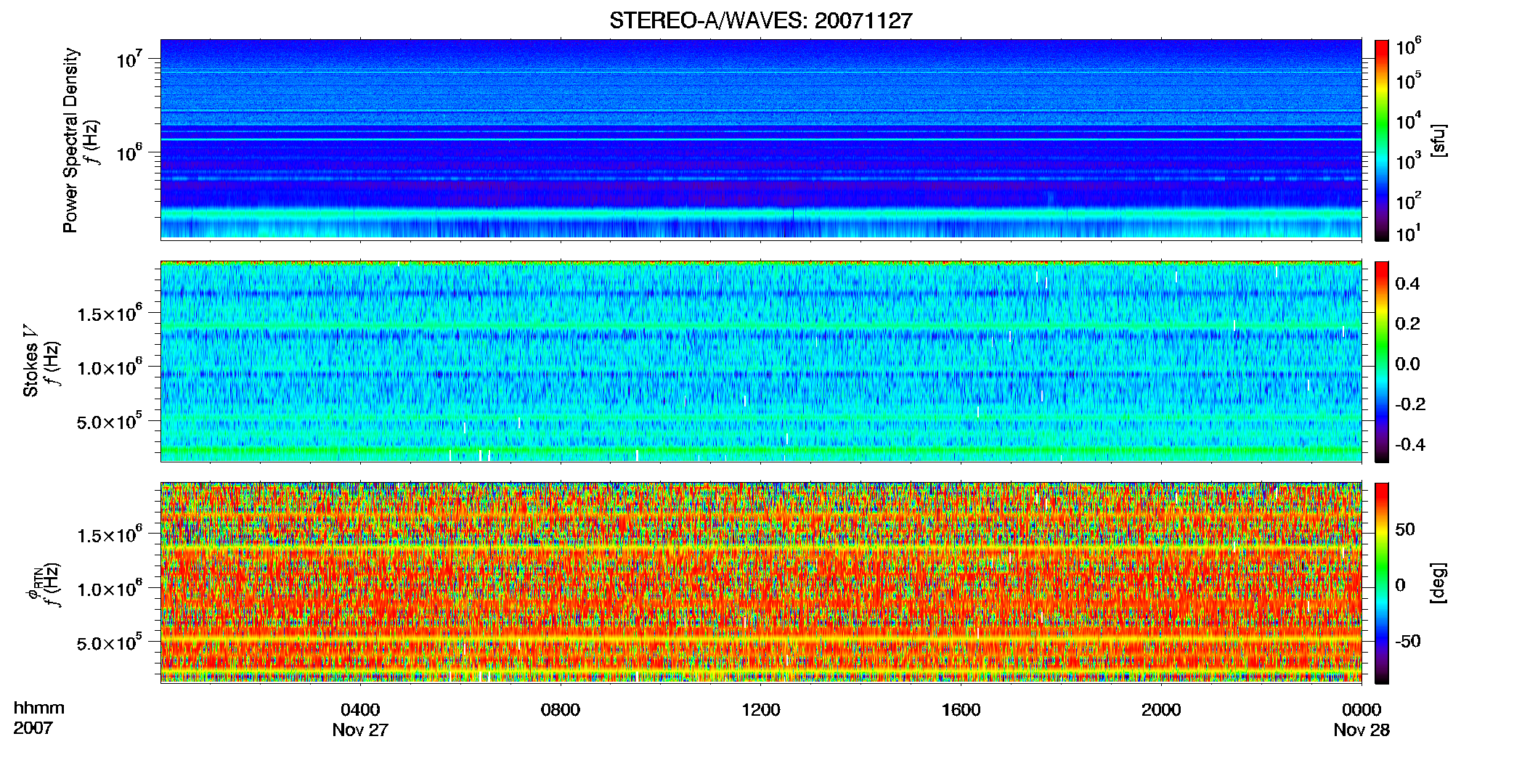
Task: Click the Power Spectral Density spectrogram panel
Action: pyautogui.click(x=760, y=139)
